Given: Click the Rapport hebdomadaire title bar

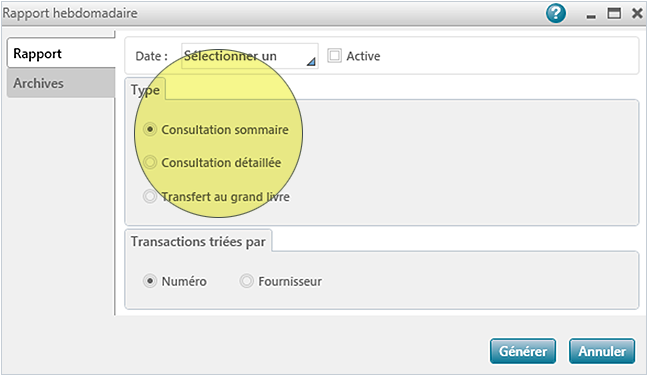Looking at the screenshot, I should tap(273, 13).
